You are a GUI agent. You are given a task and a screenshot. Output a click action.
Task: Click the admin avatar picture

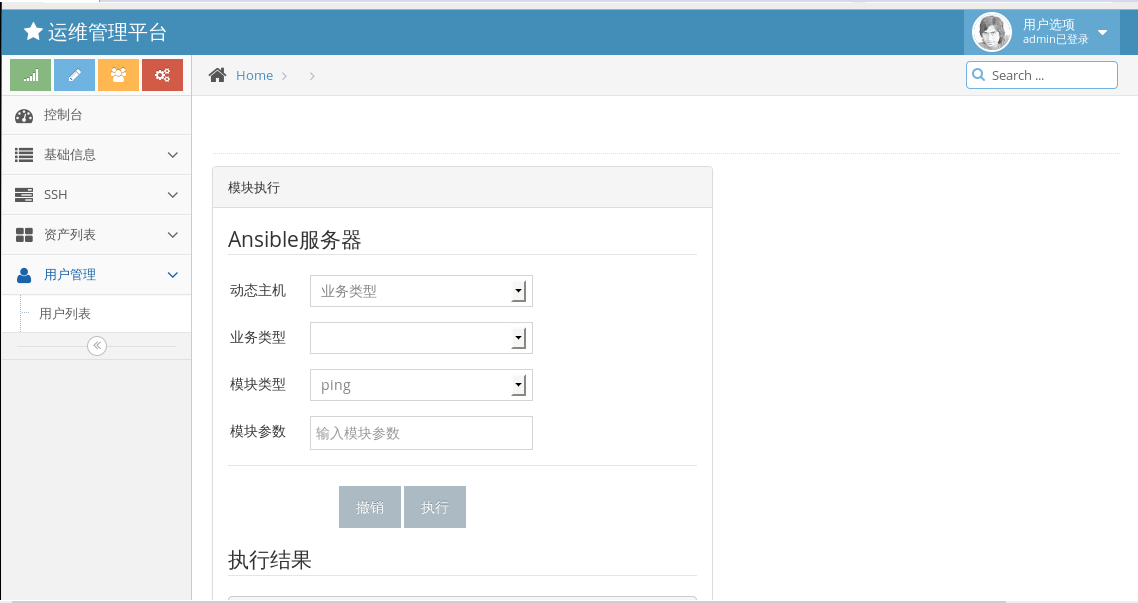[x=991, y=32]
